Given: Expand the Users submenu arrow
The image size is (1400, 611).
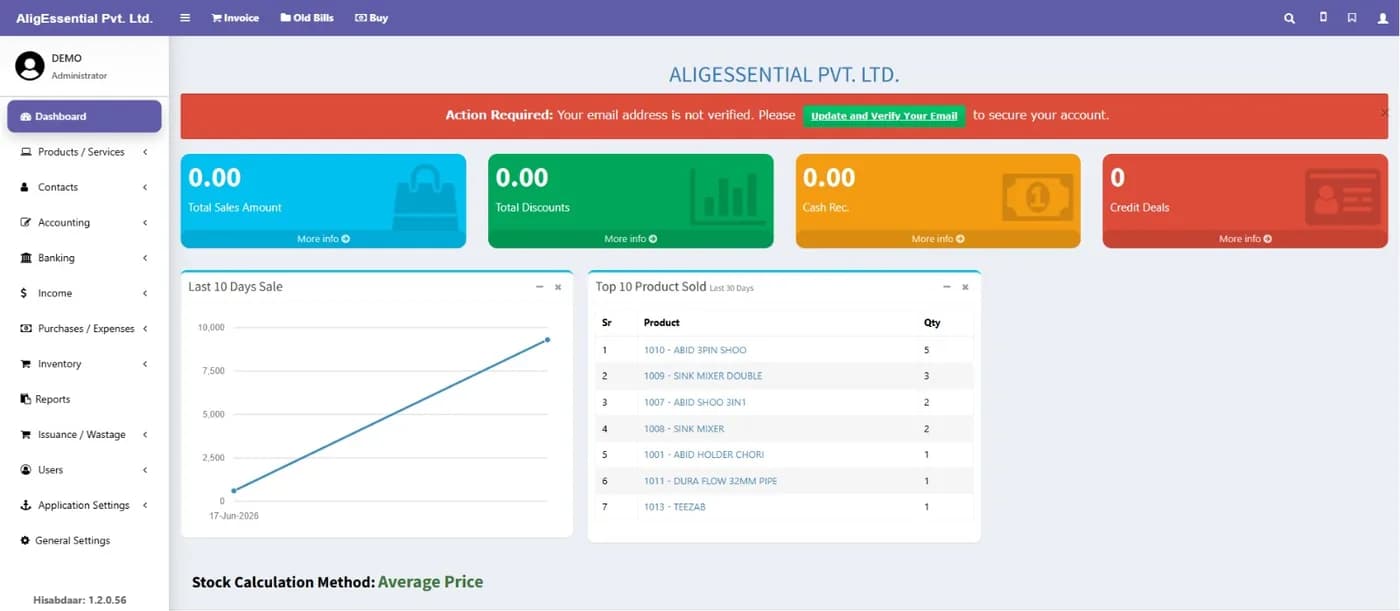Looking at the screenshot, I should 145,470.
